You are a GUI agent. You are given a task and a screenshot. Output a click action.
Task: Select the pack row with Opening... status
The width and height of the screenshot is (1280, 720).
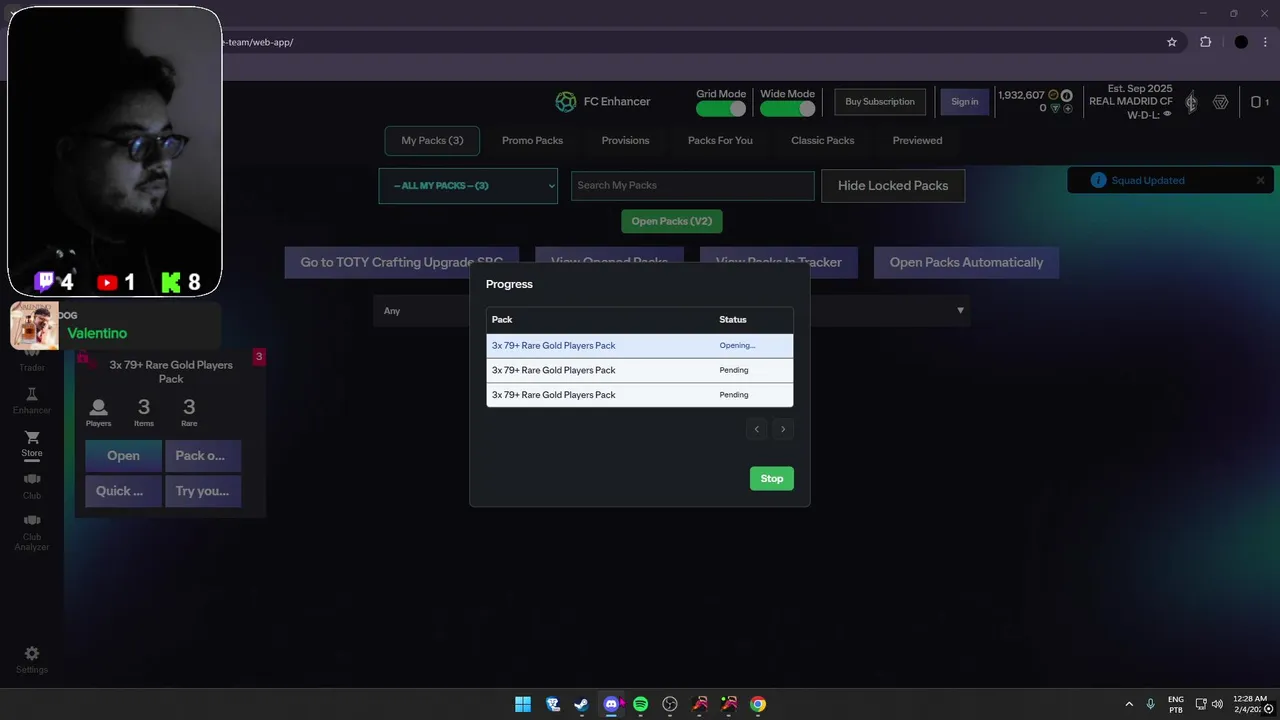(640, 346)
